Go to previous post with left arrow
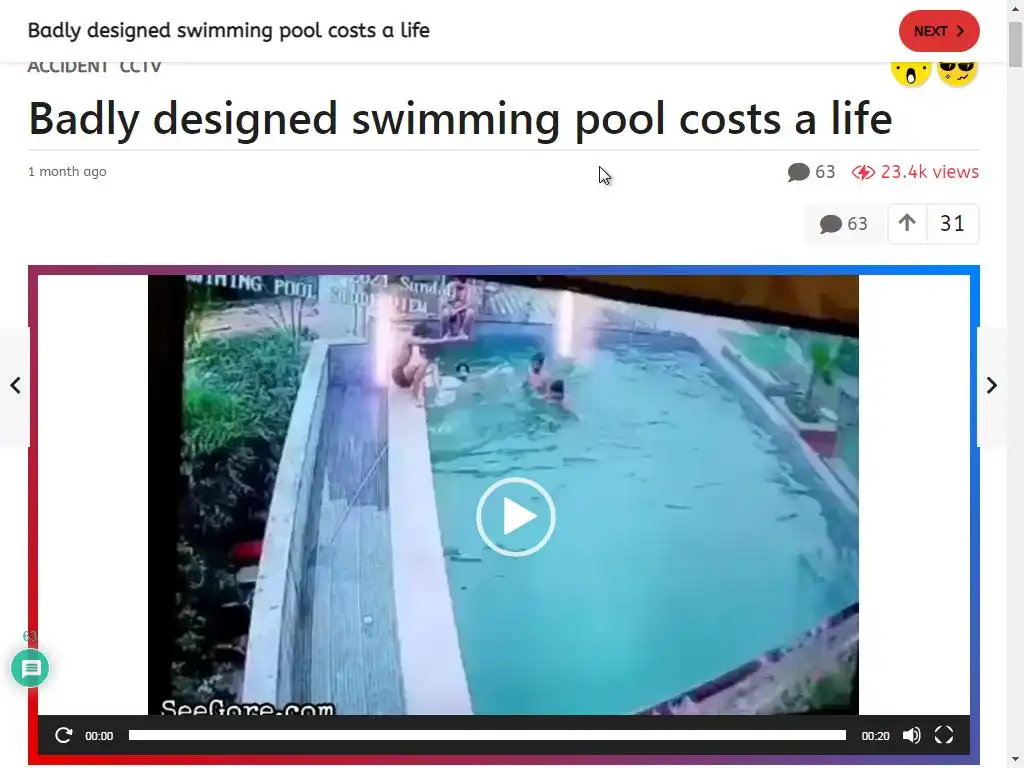The height and width of the screenshot is (768, 1024). click(15, 385)
